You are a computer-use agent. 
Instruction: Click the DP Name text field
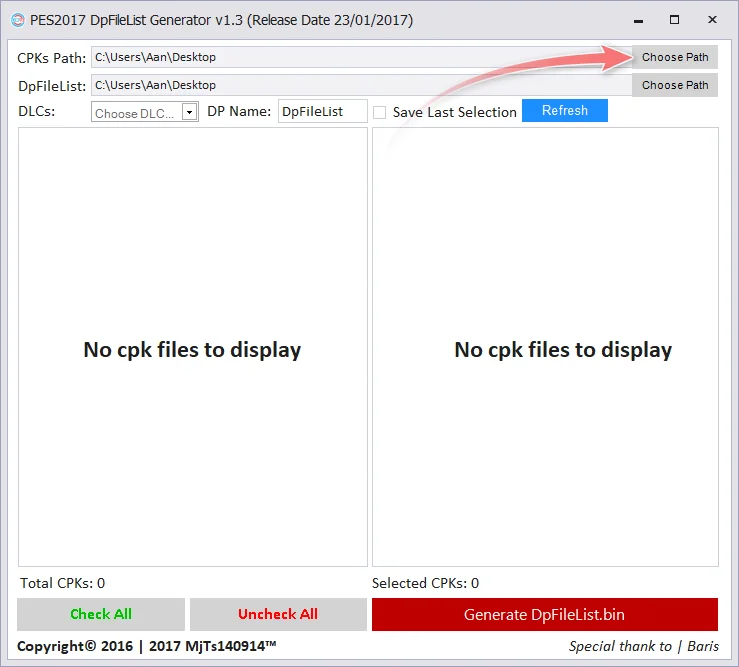(x=322, y=111)
